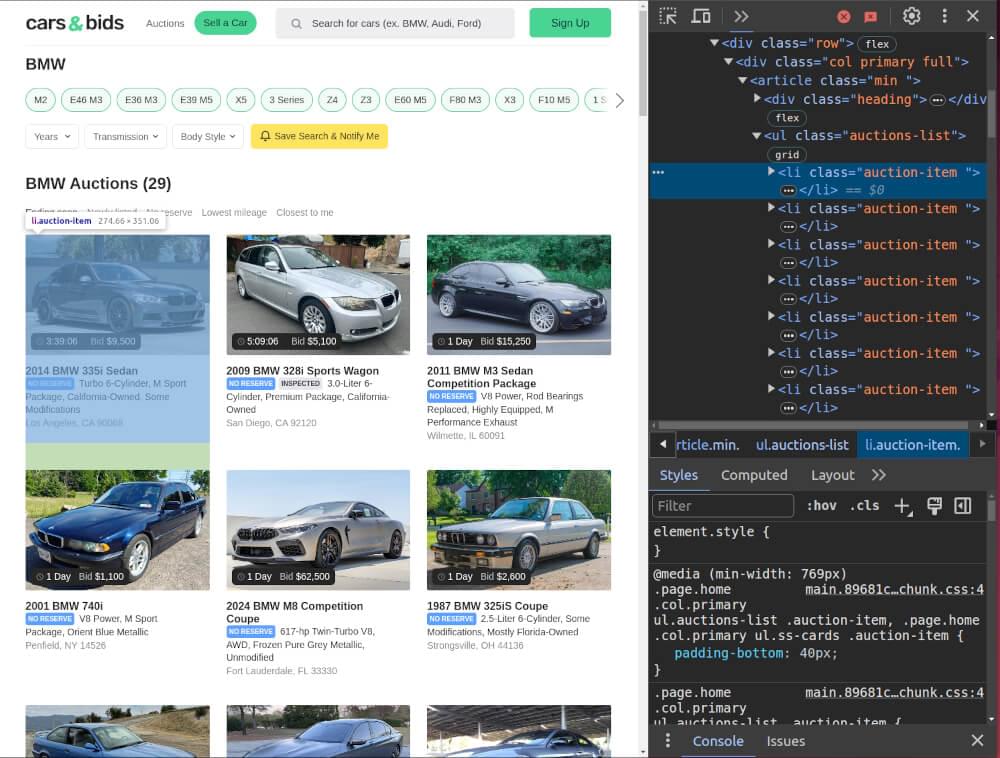Open DevTools settings gear

click(912, 16)
